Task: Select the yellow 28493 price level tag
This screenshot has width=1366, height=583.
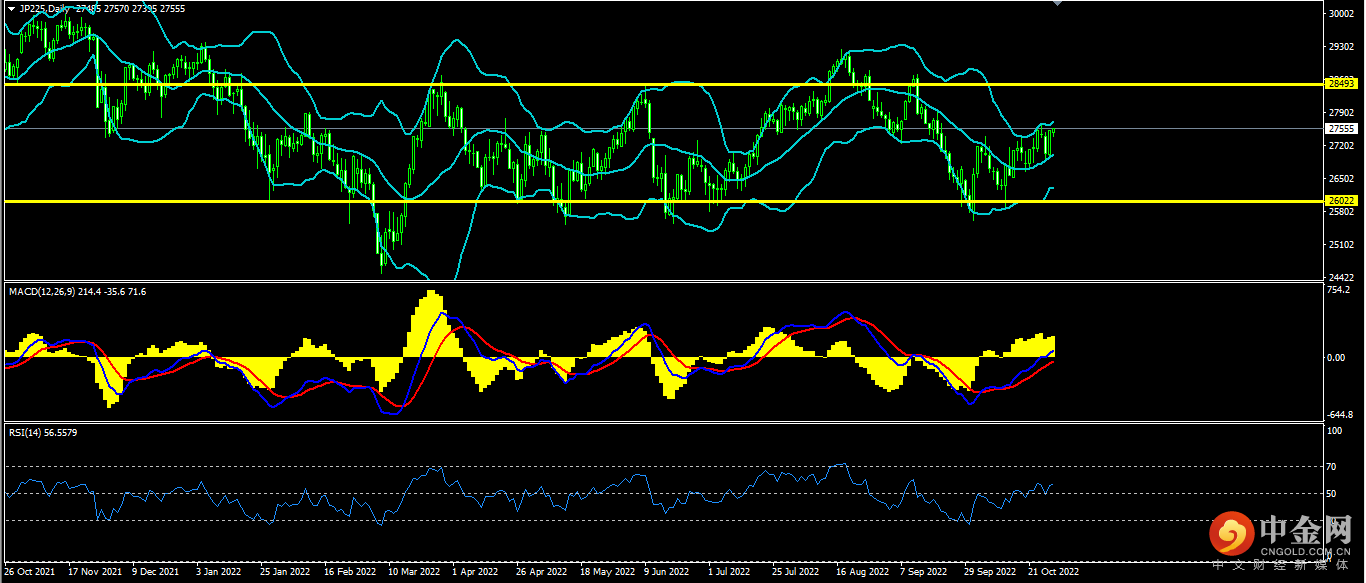Action: pyautogui.click(x=1340, y=84)
